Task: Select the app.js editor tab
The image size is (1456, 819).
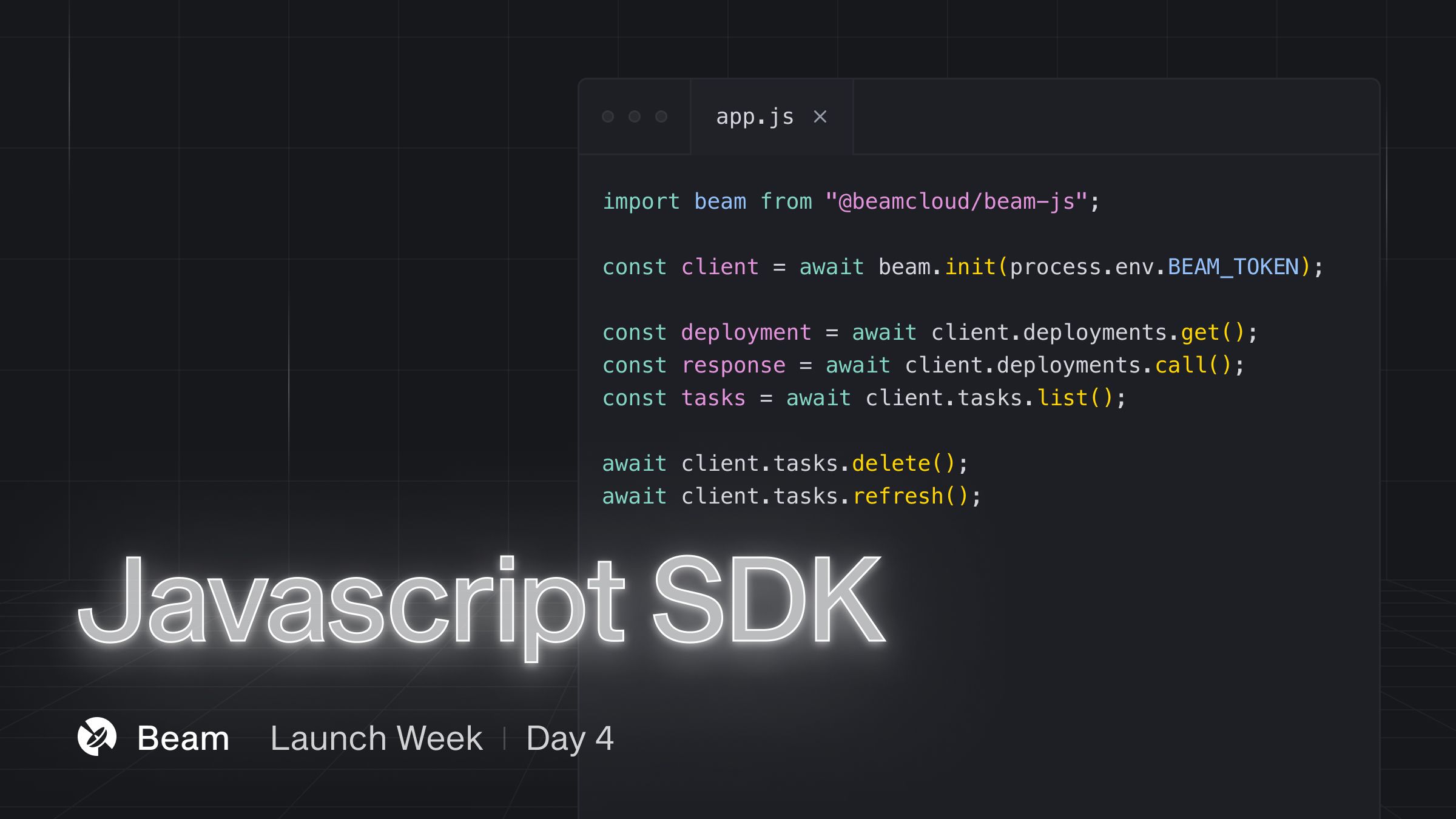Action: (x=772, y=116)
